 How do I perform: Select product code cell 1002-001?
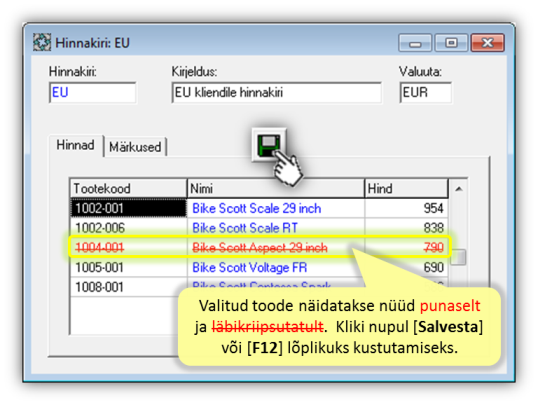coord(129,208)
